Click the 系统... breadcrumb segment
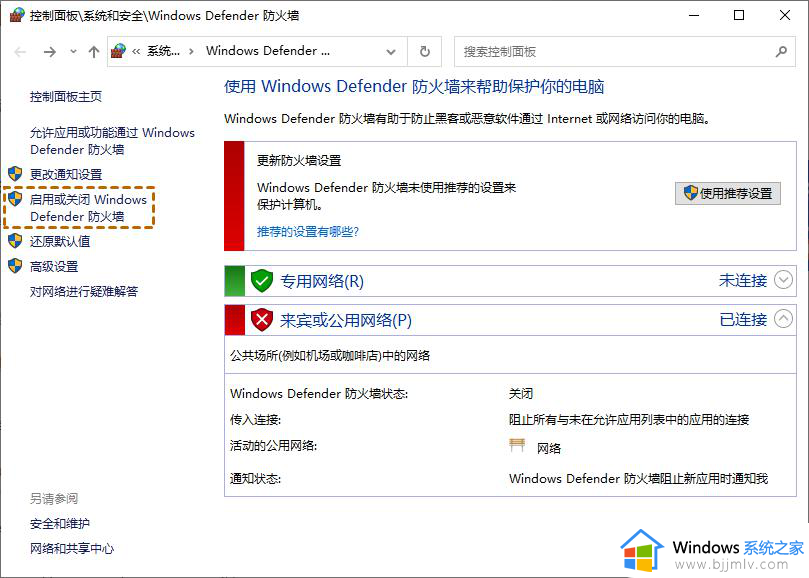The width and height of the screenshot is (809, 578). 164,51
